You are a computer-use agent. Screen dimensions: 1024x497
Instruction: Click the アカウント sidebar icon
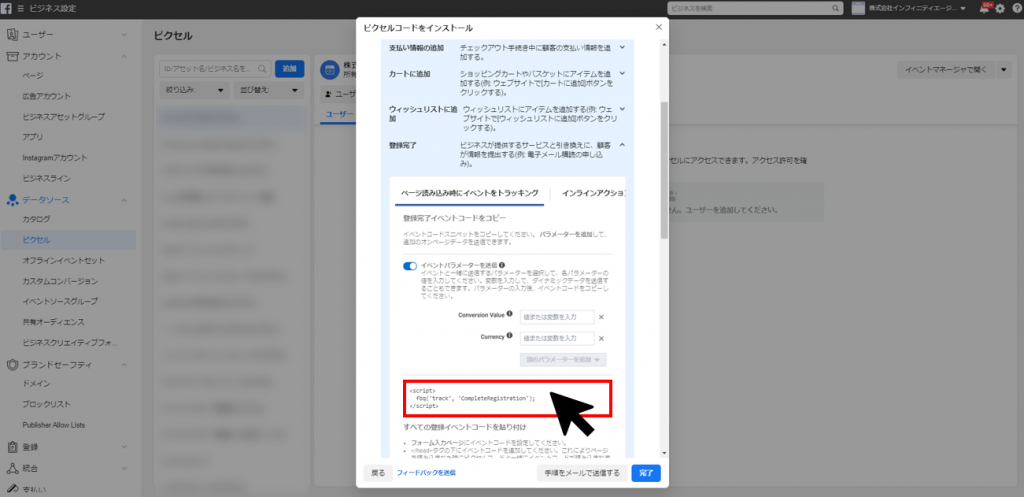click(x=12, y=56)
